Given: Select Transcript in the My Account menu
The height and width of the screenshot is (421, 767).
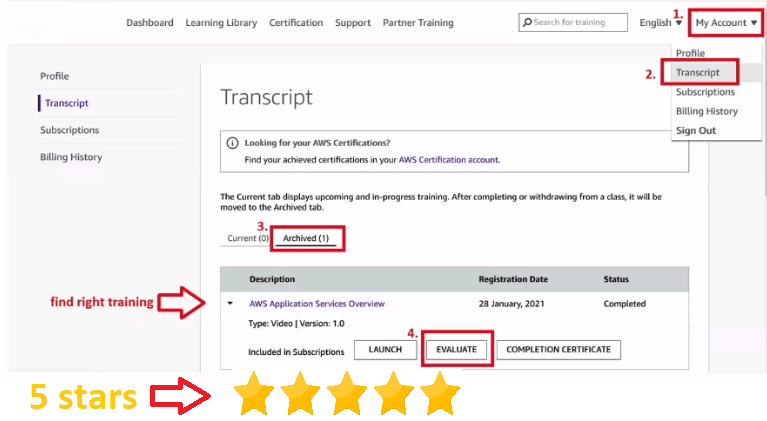Looking at the screenshot, I should click(x=698, y=72).
